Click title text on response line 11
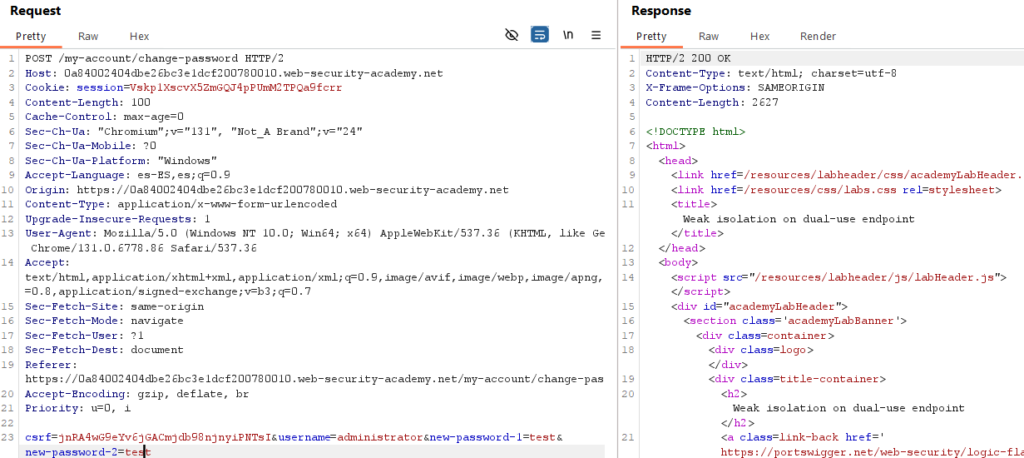 (x=798, y=219)
